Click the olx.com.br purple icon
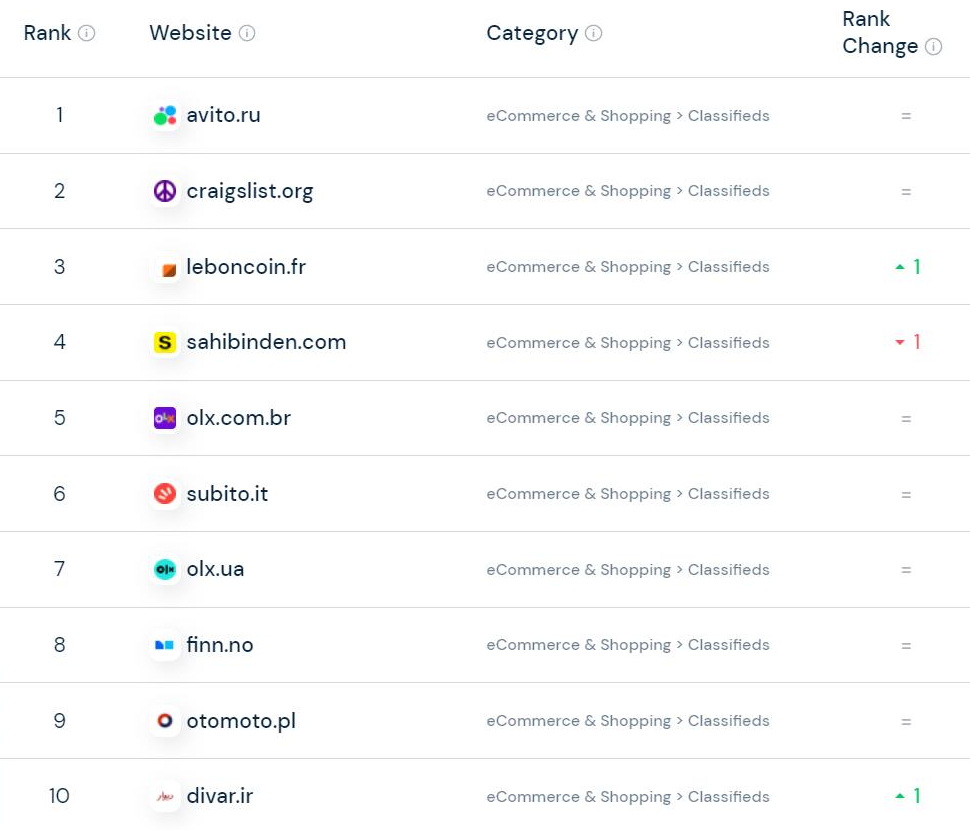The image size is (970, 830). pyautogui.click(x=165, y=418)
